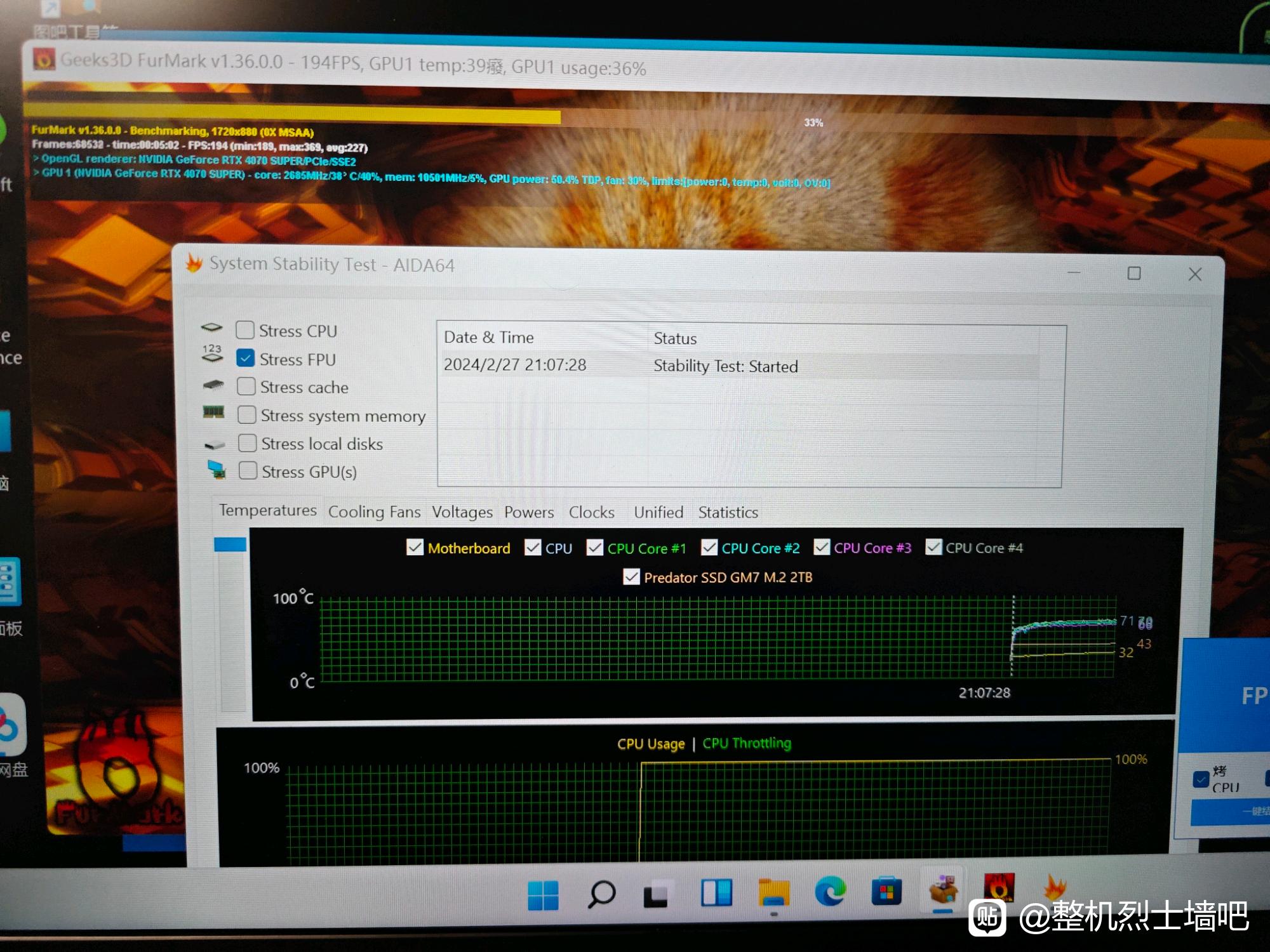This screenshot has height=952, width=1270.
Task: Toggle CPU temperature line checkbox
Action: point(533,547)
